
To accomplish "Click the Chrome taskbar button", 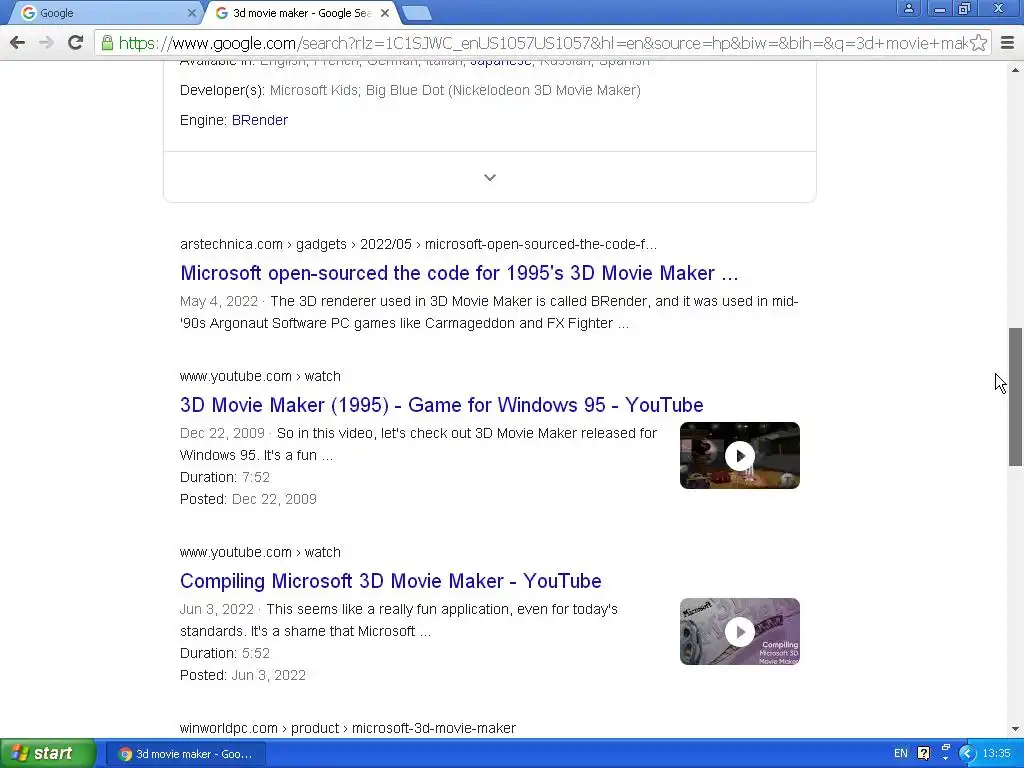I will [x=187, y=754].
